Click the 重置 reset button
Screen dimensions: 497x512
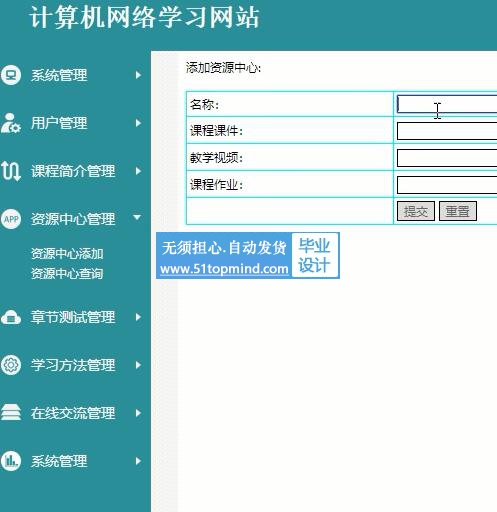coord(458,211)
